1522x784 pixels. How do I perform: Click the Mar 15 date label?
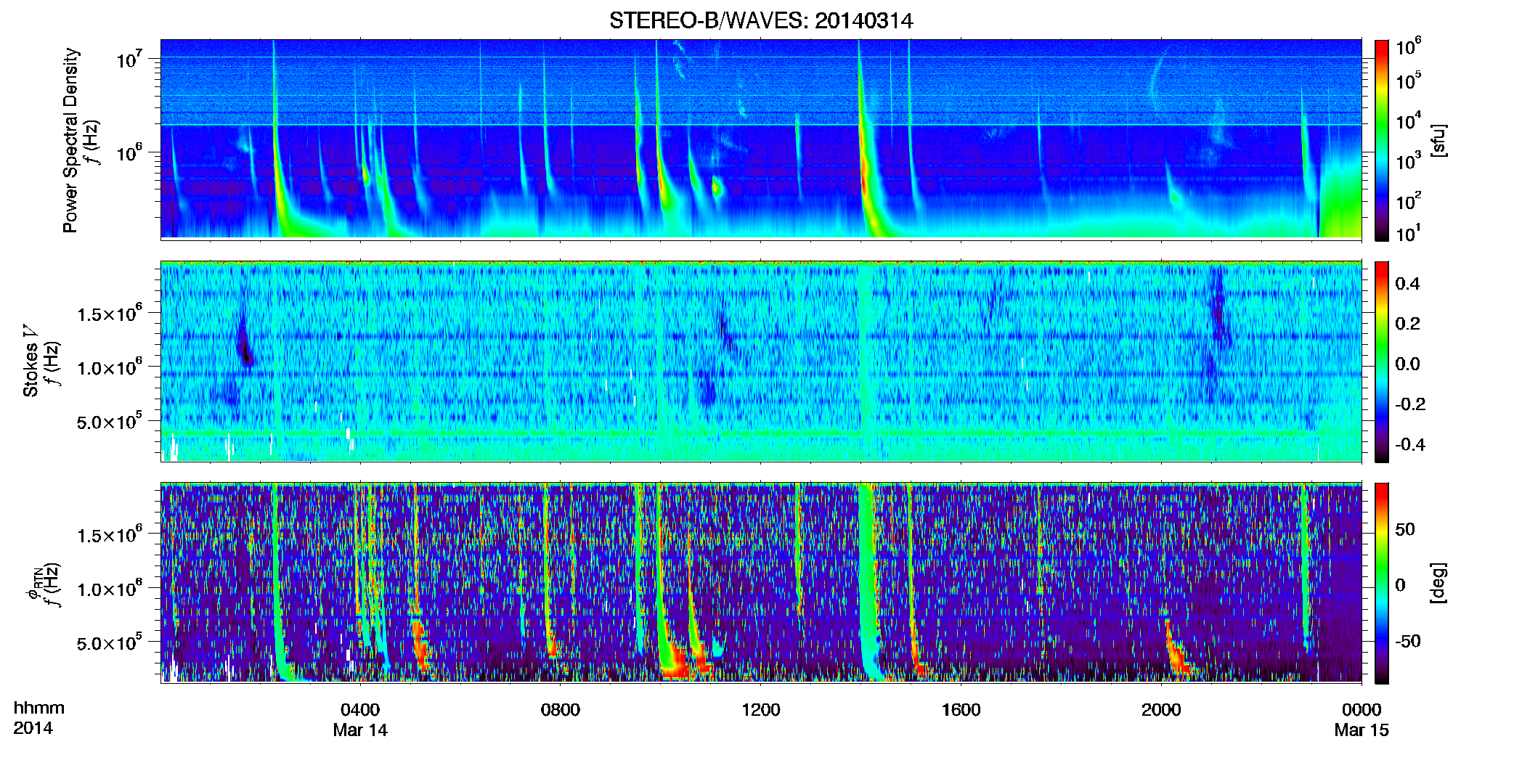(1362, 730)
